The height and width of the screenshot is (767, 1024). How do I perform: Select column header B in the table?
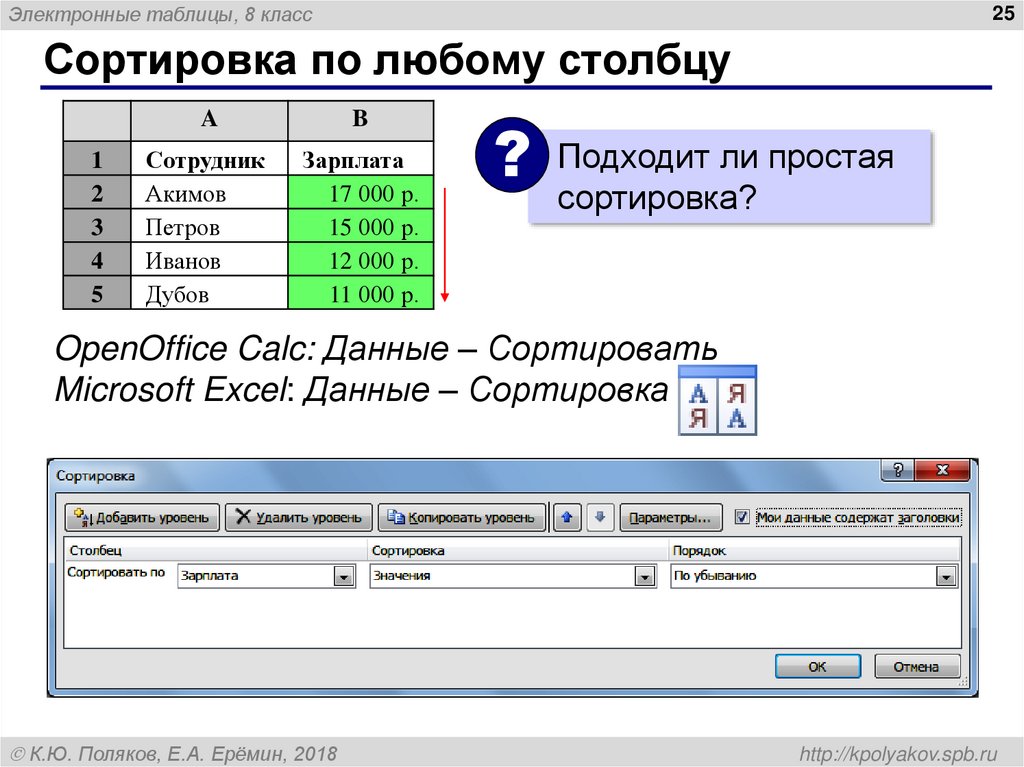(361, 120)
